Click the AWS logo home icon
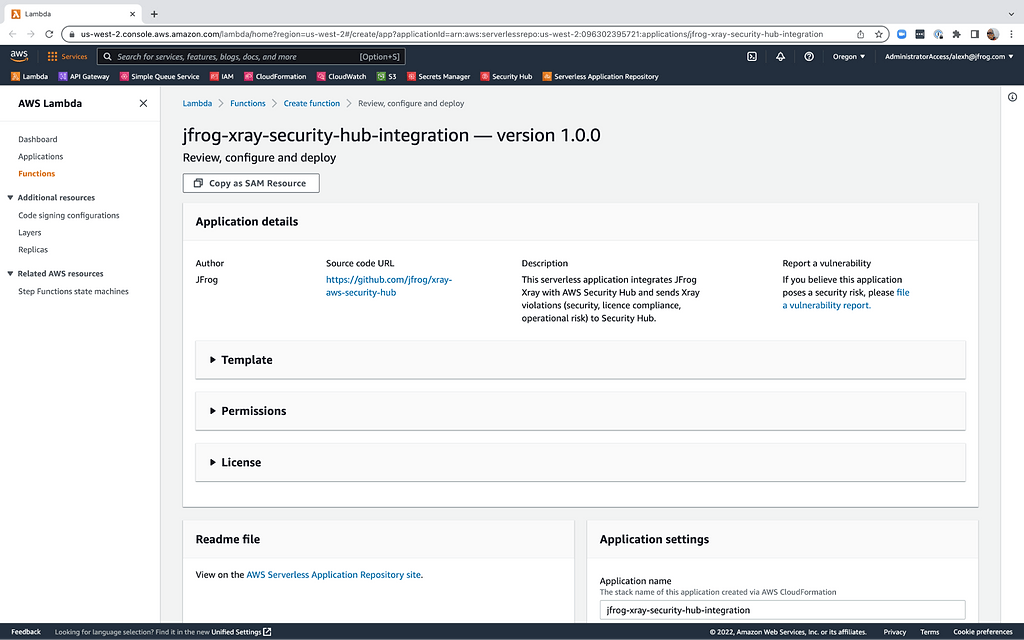1024x640 pixels. coord(20,57)
